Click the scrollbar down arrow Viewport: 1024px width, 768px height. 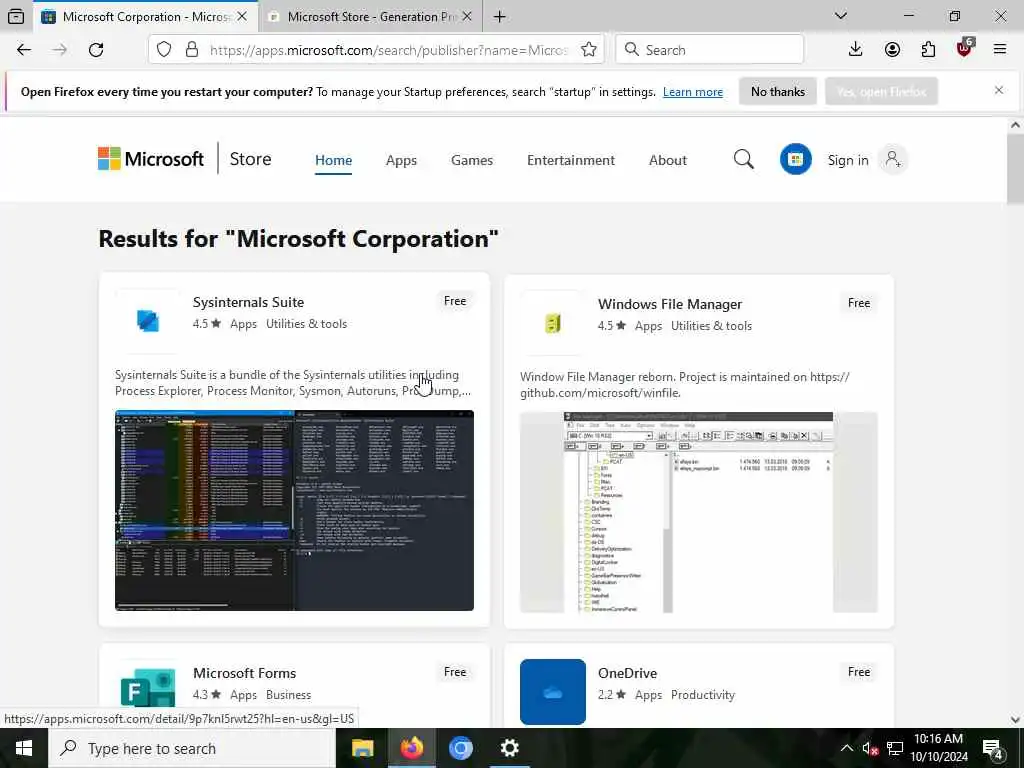(x=1015, y=720)
